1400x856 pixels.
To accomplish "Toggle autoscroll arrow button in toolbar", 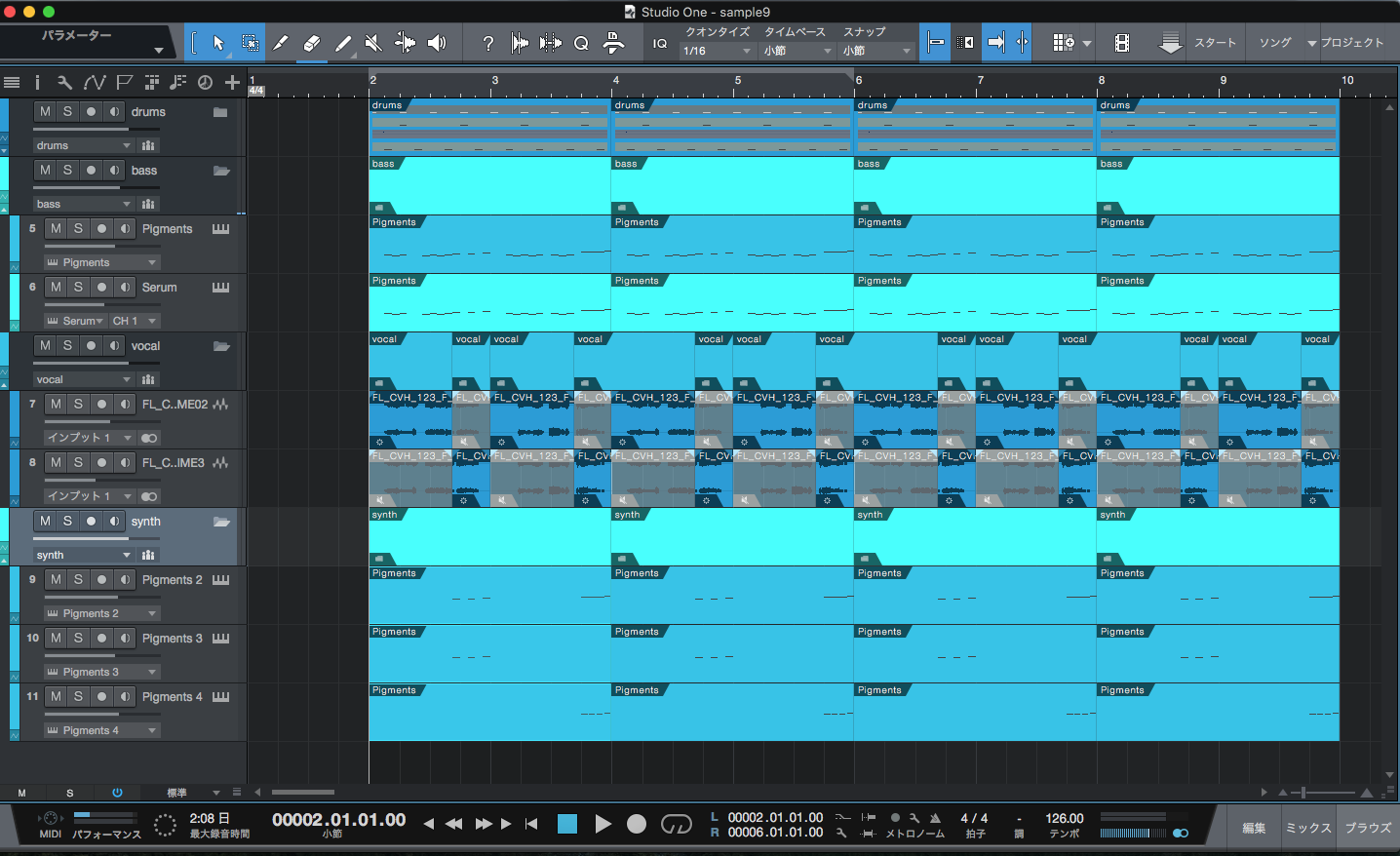I will tap(996, 43).
